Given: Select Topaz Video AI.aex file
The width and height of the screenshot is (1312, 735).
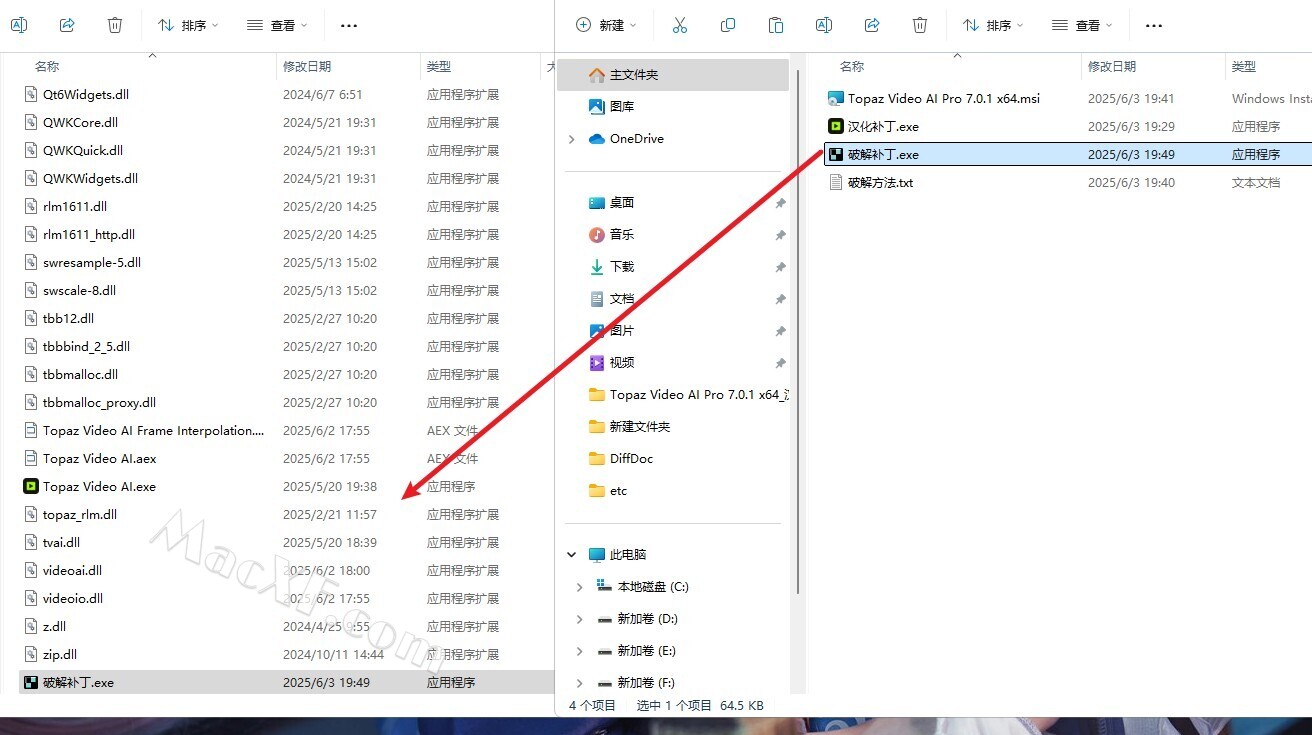Looking at the screenshot, I should pyautogui.click(x=89, y=458).
